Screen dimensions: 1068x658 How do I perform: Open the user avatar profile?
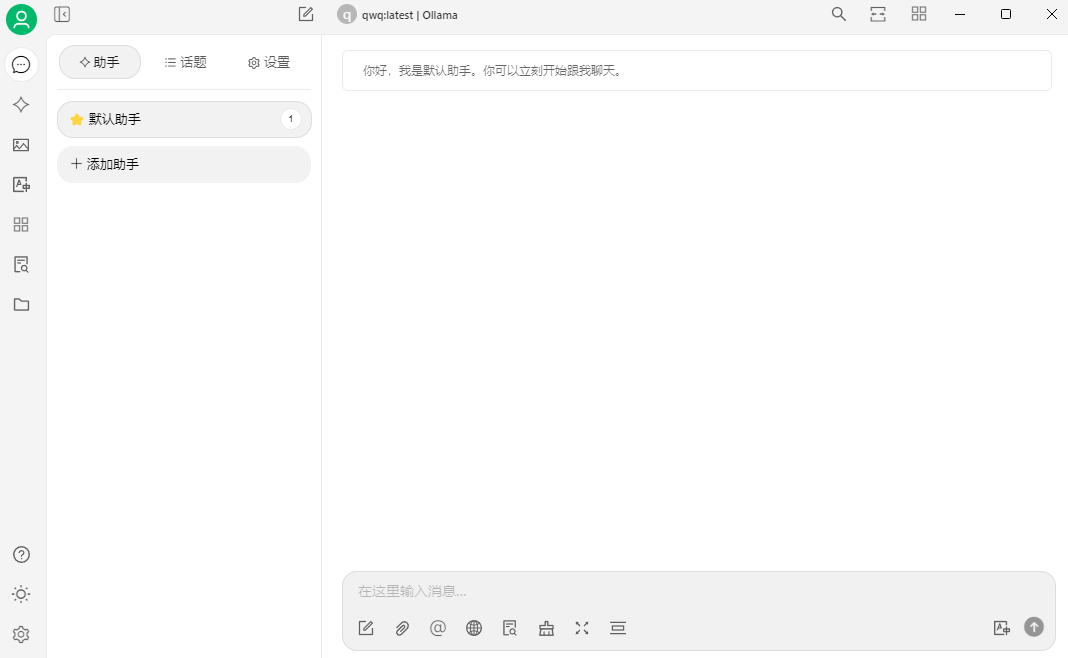click(21, 19)
